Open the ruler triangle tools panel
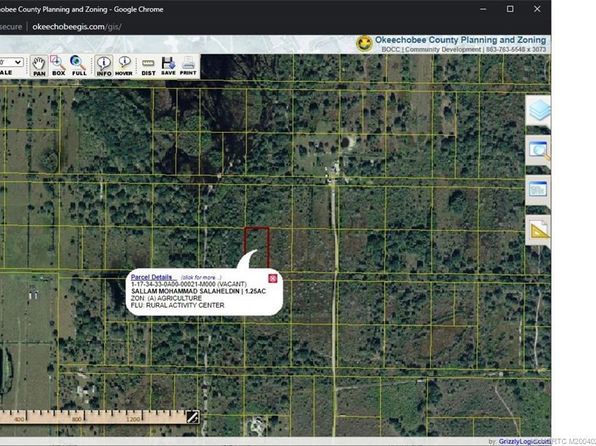 (x=538, y=230)
